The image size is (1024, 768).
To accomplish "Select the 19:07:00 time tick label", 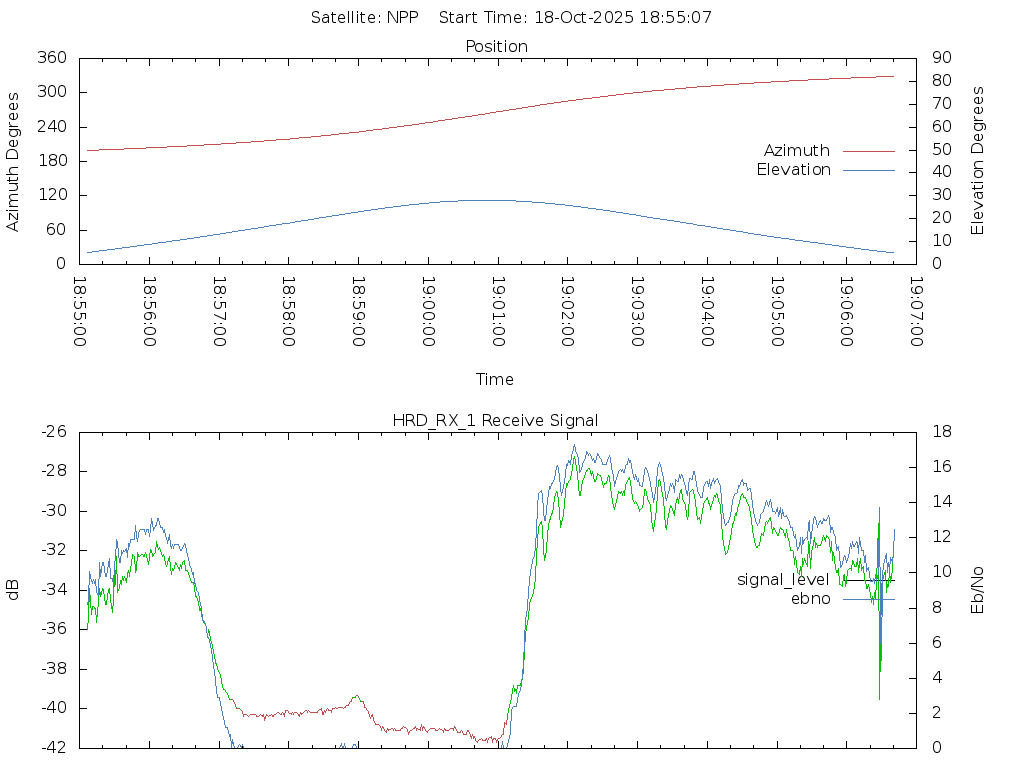I will click(x=916, y=311).
